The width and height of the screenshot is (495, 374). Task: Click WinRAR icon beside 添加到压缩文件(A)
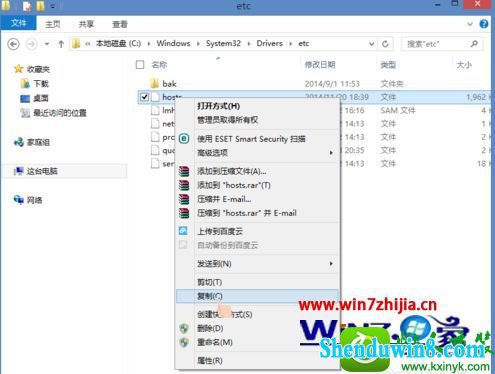(x=184, y=171)
